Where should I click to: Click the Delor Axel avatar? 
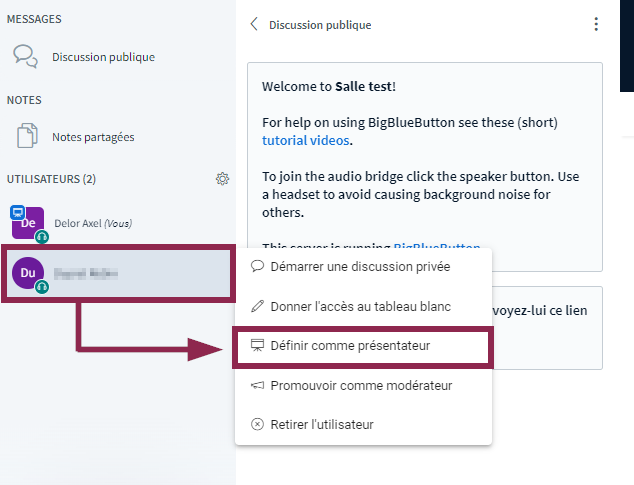click(28, 222)
